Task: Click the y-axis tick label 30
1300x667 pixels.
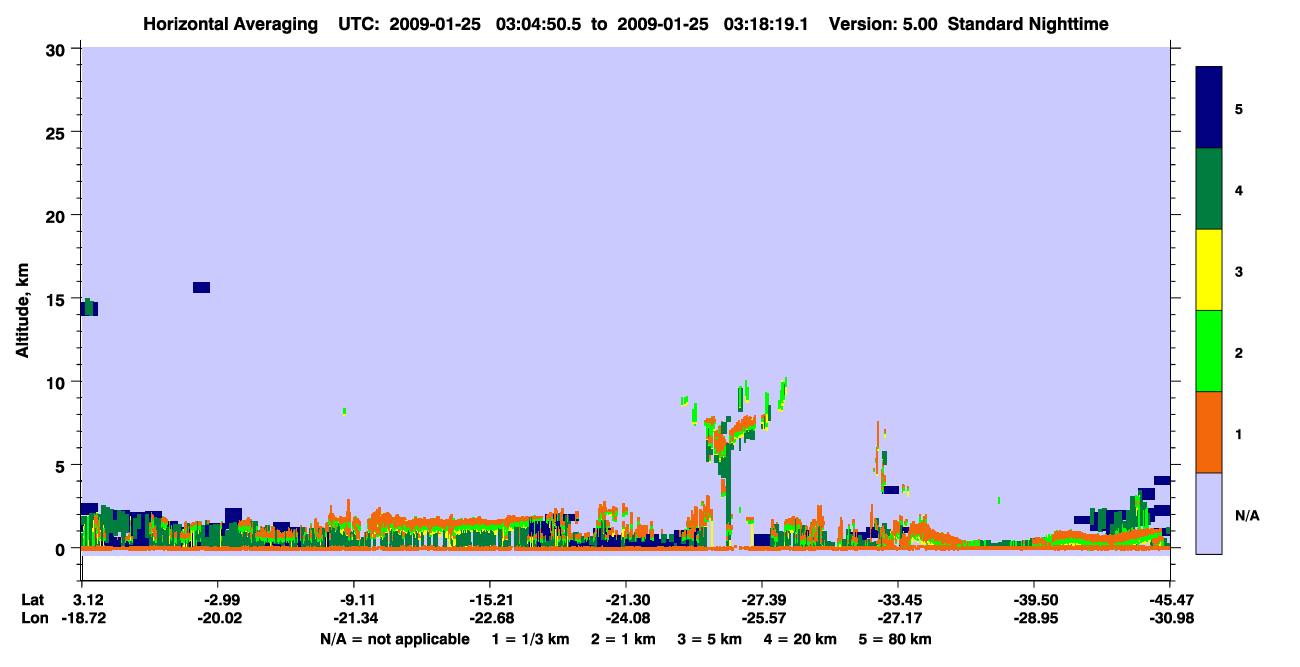Action: coord(58,49)
